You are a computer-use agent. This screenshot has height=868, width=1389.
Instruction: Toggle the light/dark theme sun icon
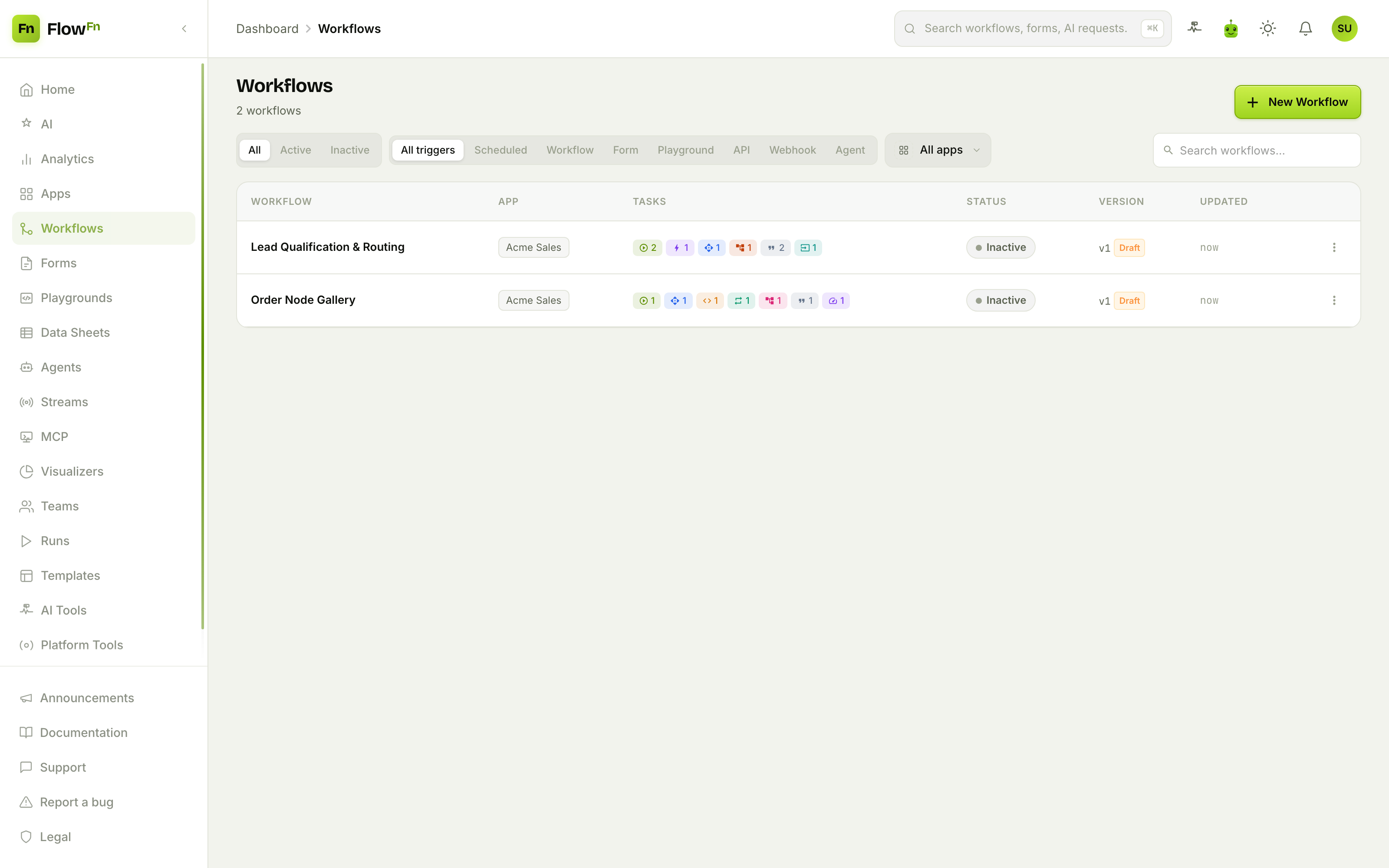tap(1268, 29)
